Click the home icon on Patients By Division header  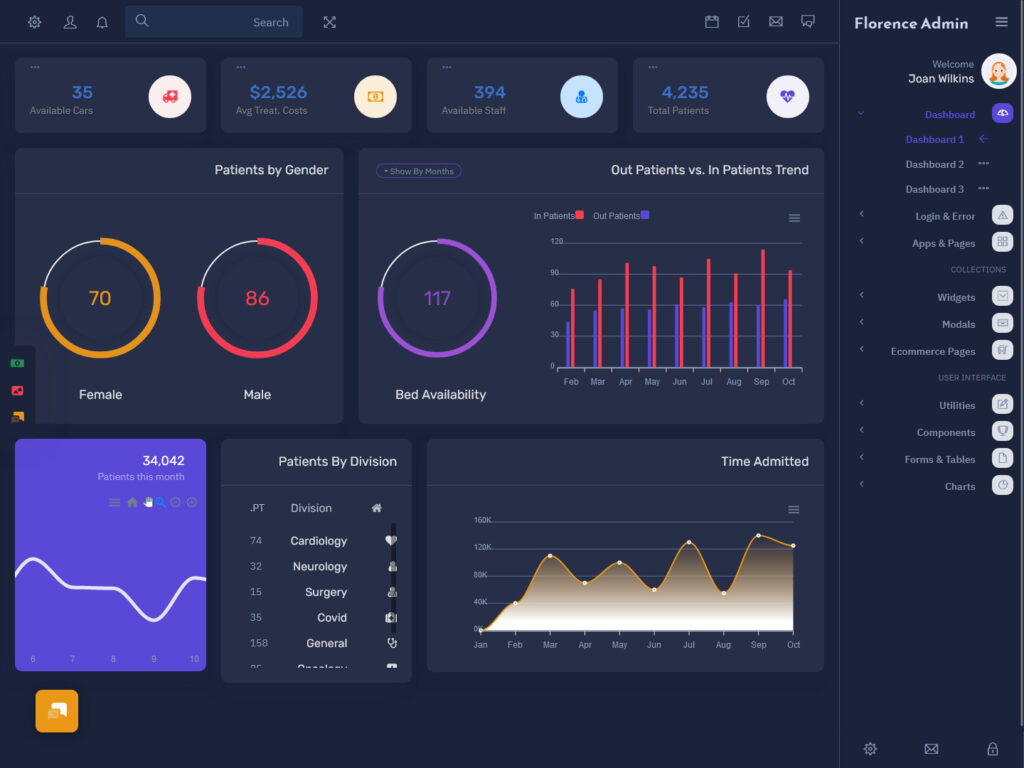[x=376, y=508]
